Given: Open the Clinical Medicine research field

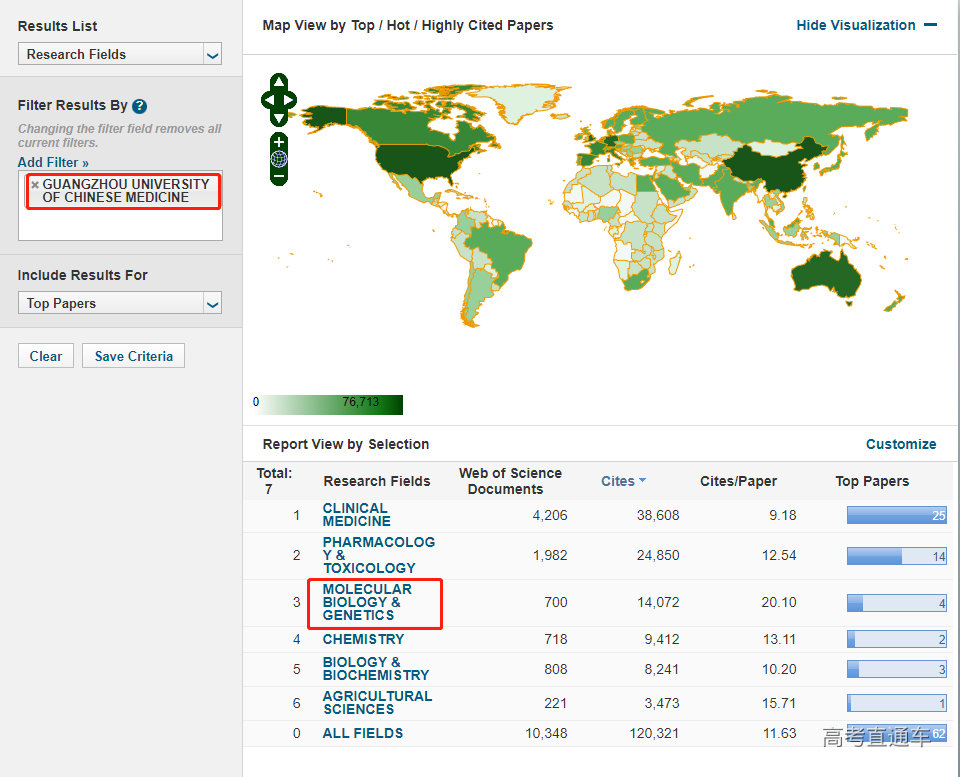Looking at the screenshot, I should click(x=356, y=515).
